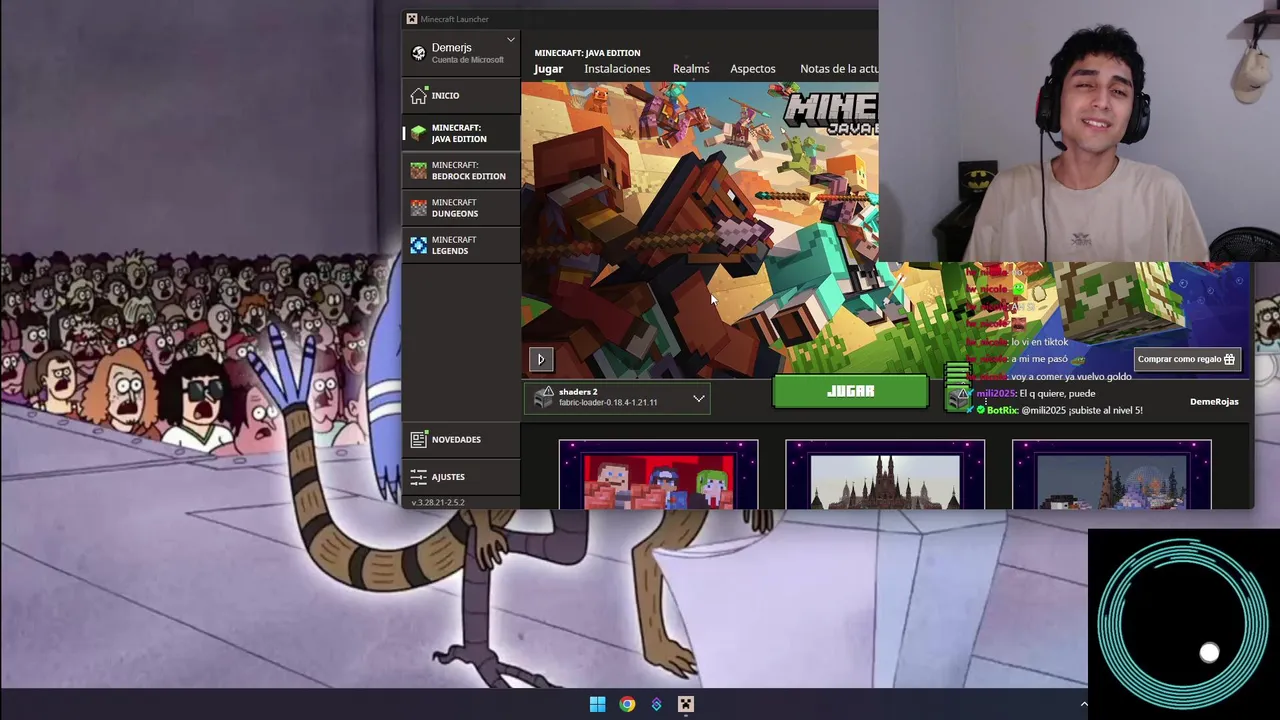The image size is (1280, 720).
Task: Open the Inicio home icon in sidebar
Action: pyautogui.click(x=418, y=96)
